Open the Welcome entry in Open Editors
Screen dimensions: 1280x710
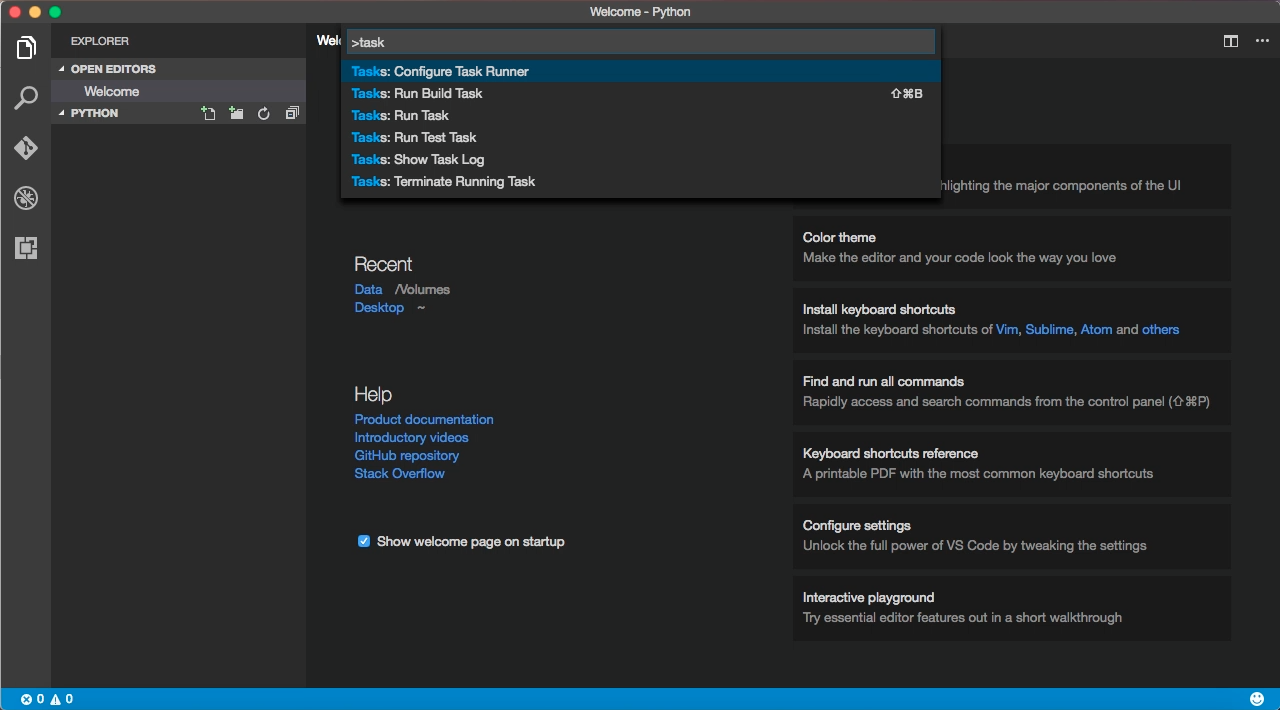click(x=179, y=91)
